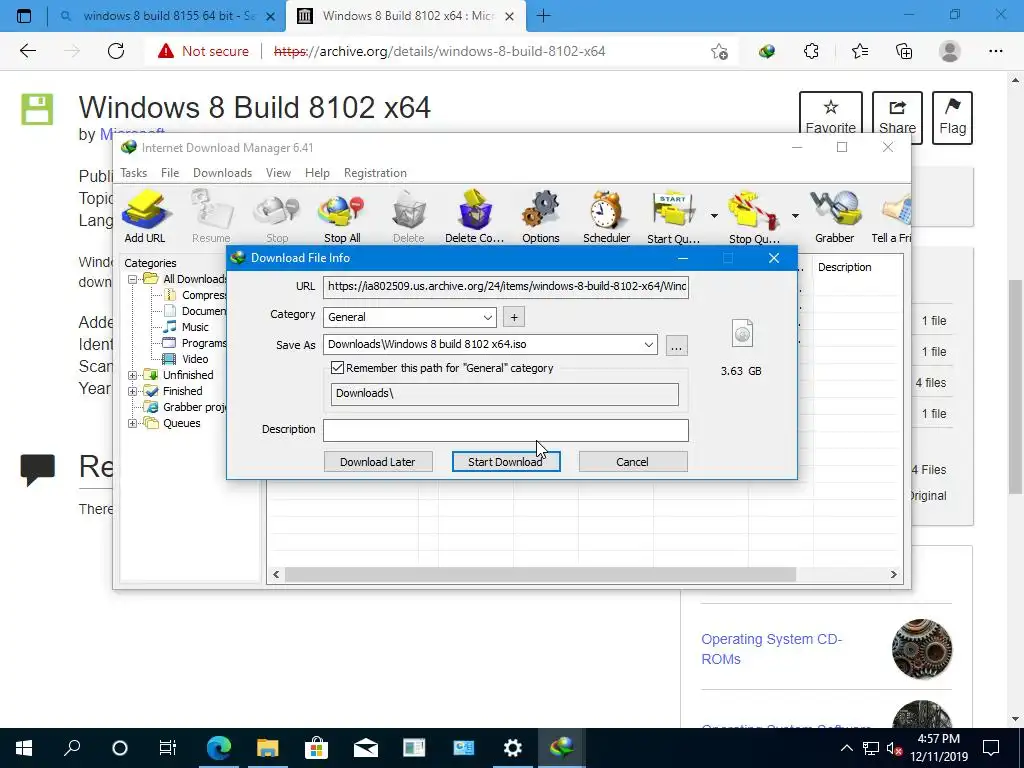Click the Flag button on archive.org
1024x768 pixels.
pos(952,118)
